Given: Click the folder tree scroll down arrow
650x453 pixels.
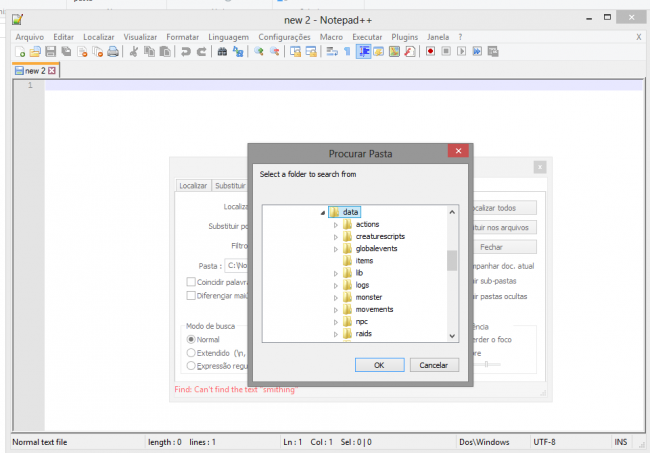Looking at the screenshot, I should click(452, 336).
